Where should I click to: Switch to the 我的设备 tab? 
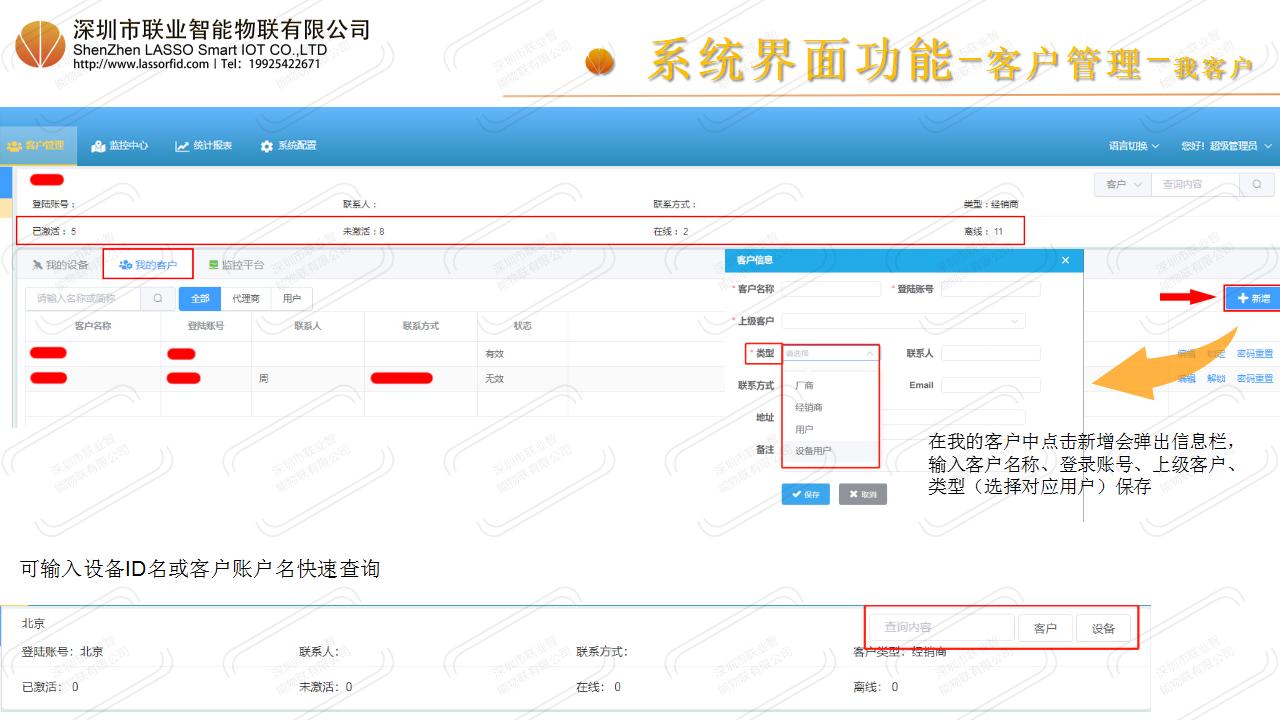click(x=60, y=265)
